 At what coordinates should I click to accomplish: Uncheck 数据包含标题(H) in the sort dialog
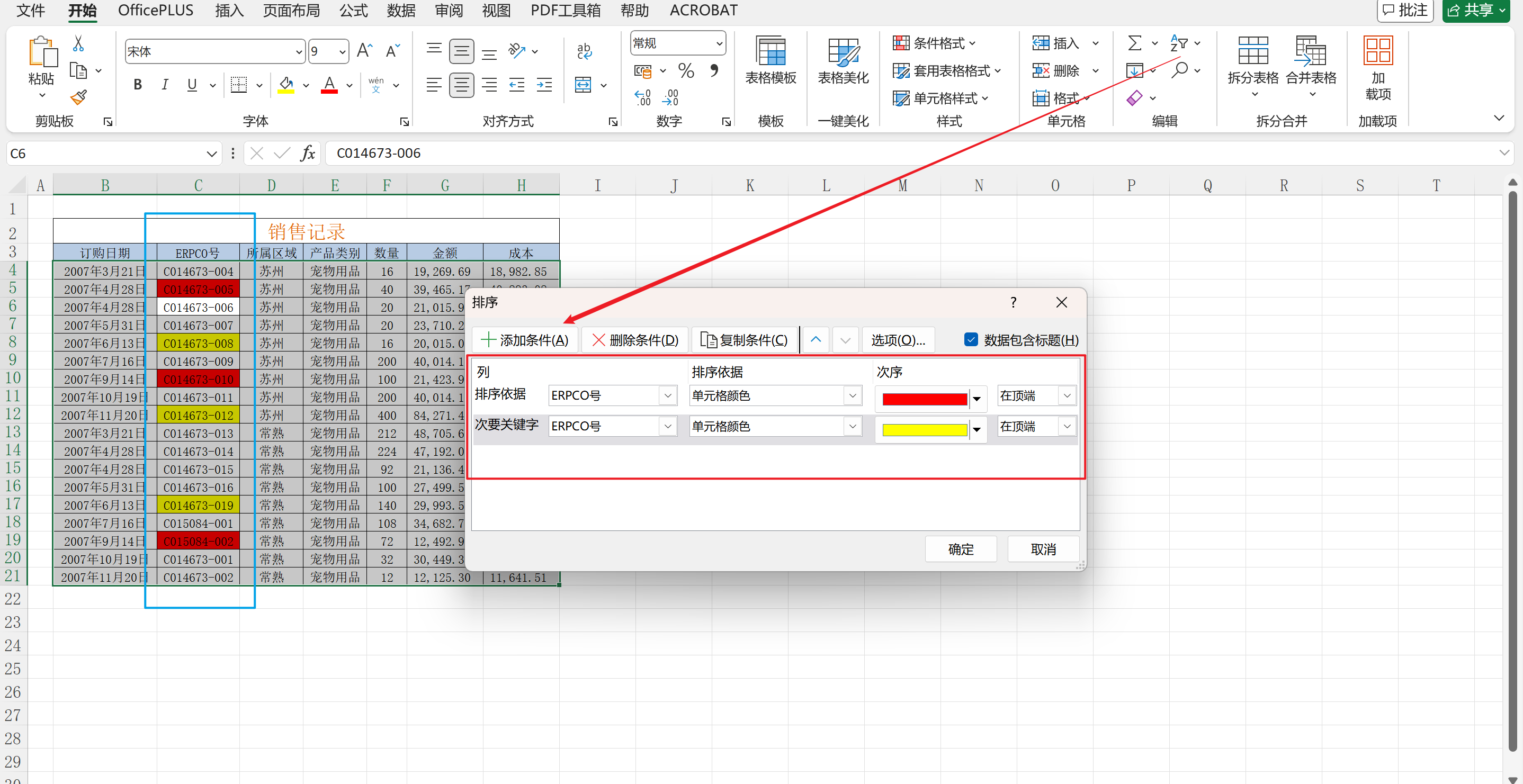pyautogui.click(x=971, y=340)
